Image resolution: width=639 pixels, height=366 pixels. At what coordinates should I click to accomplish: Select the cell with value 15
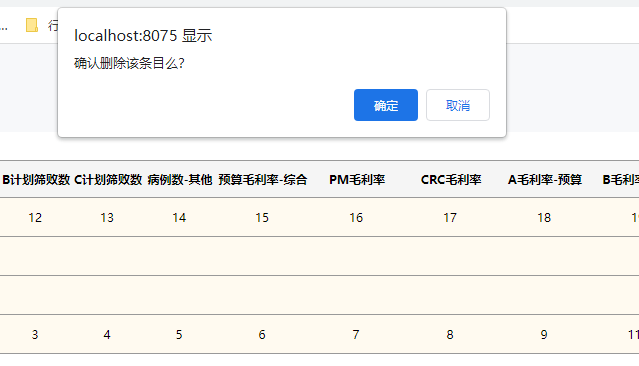coord(262,218)
